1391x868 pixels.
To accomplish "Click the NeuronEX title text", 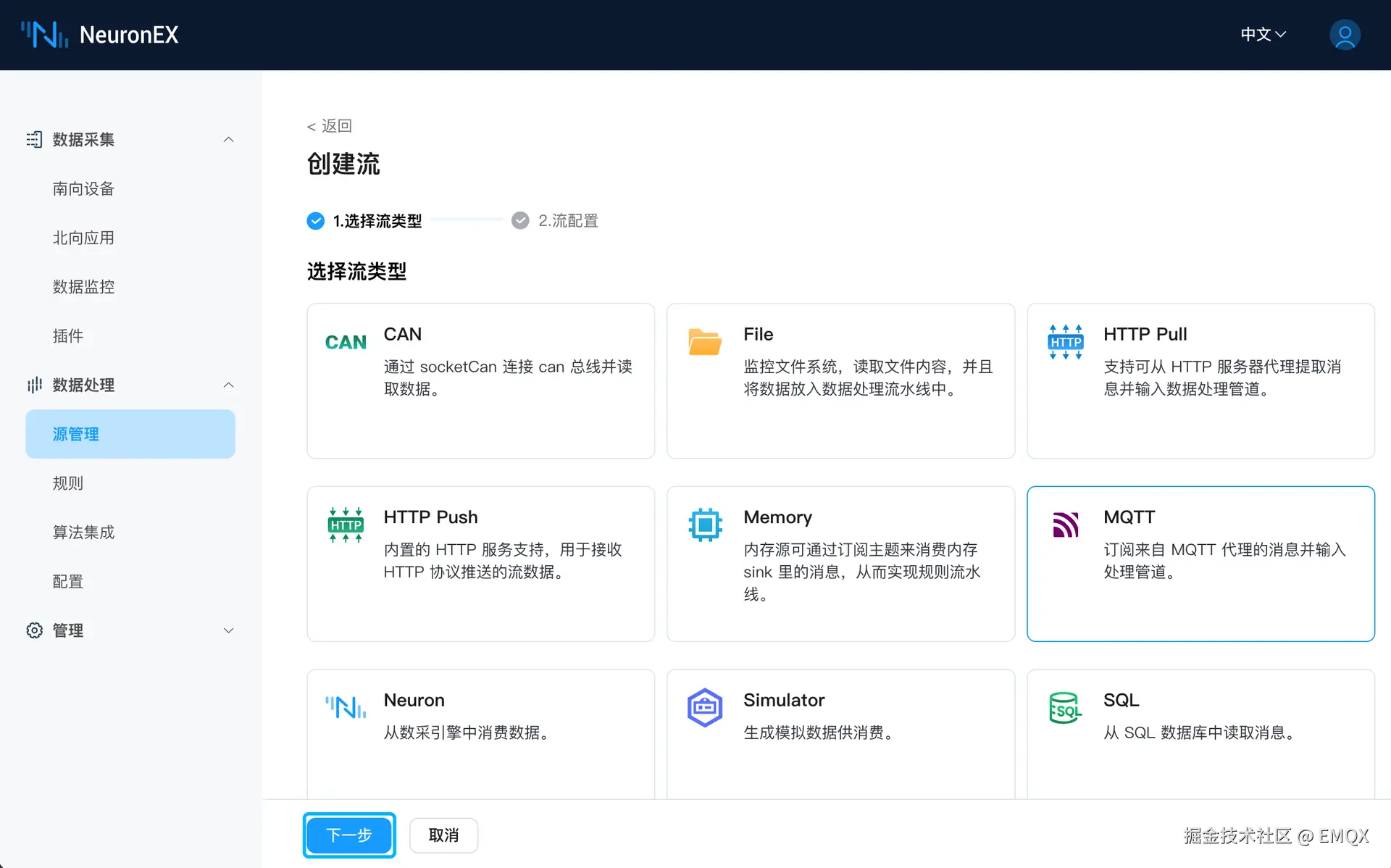I will coord(129,35).
